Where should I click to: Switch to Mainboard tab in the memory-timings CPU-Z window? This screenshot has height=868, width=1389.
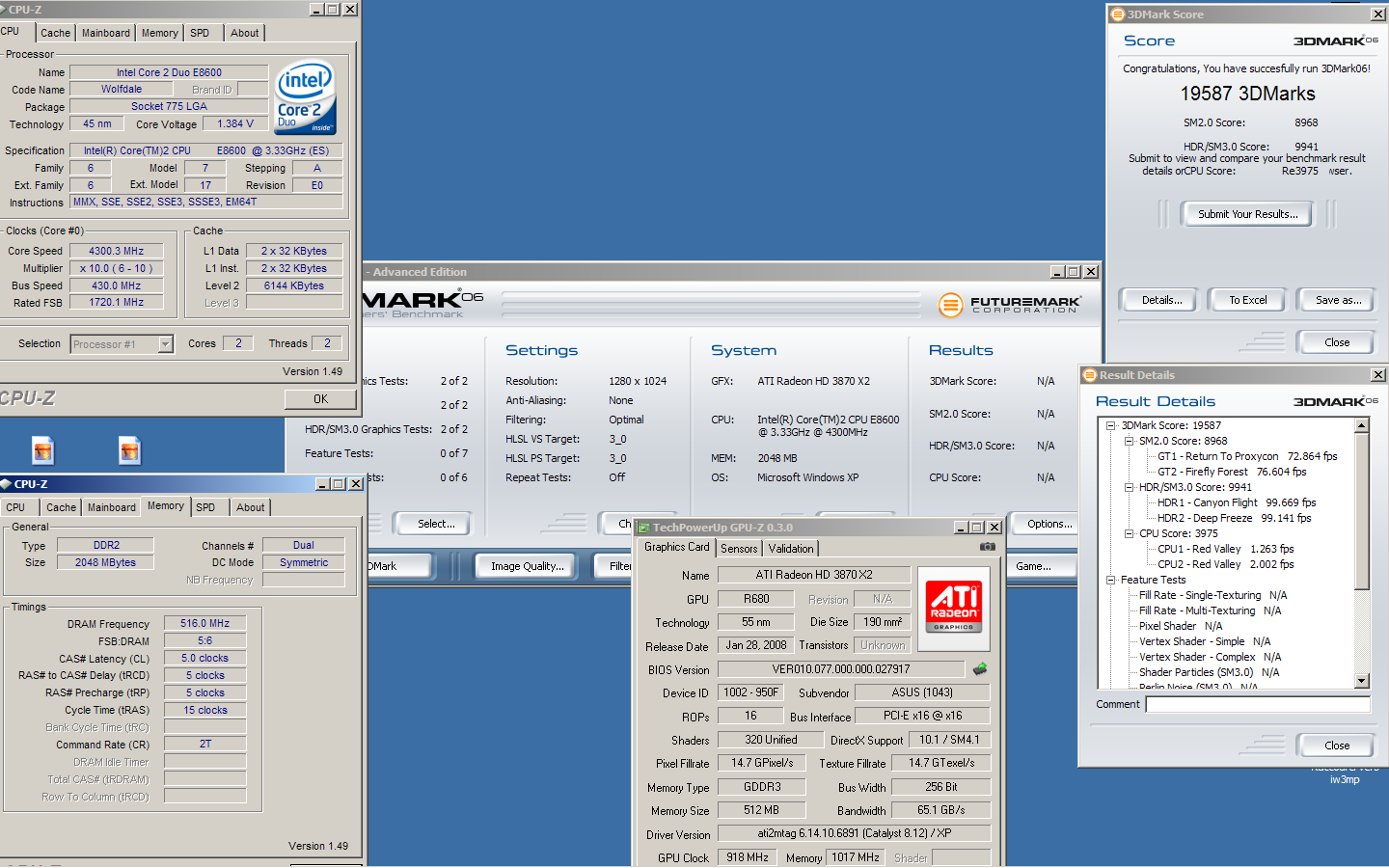pyautogui.click(x=111, y=507)
